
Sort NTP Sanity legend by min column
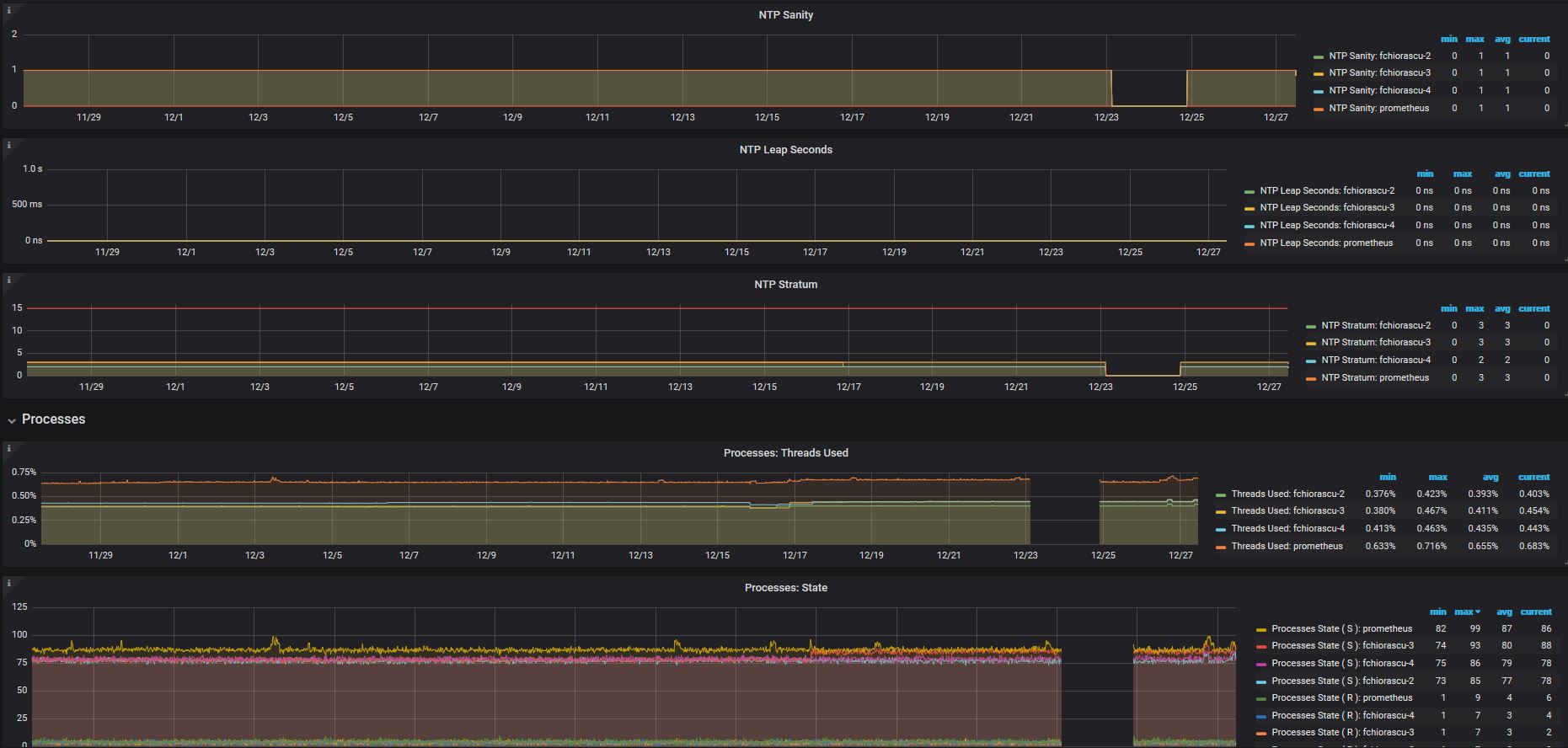(x=1448, y=40)
